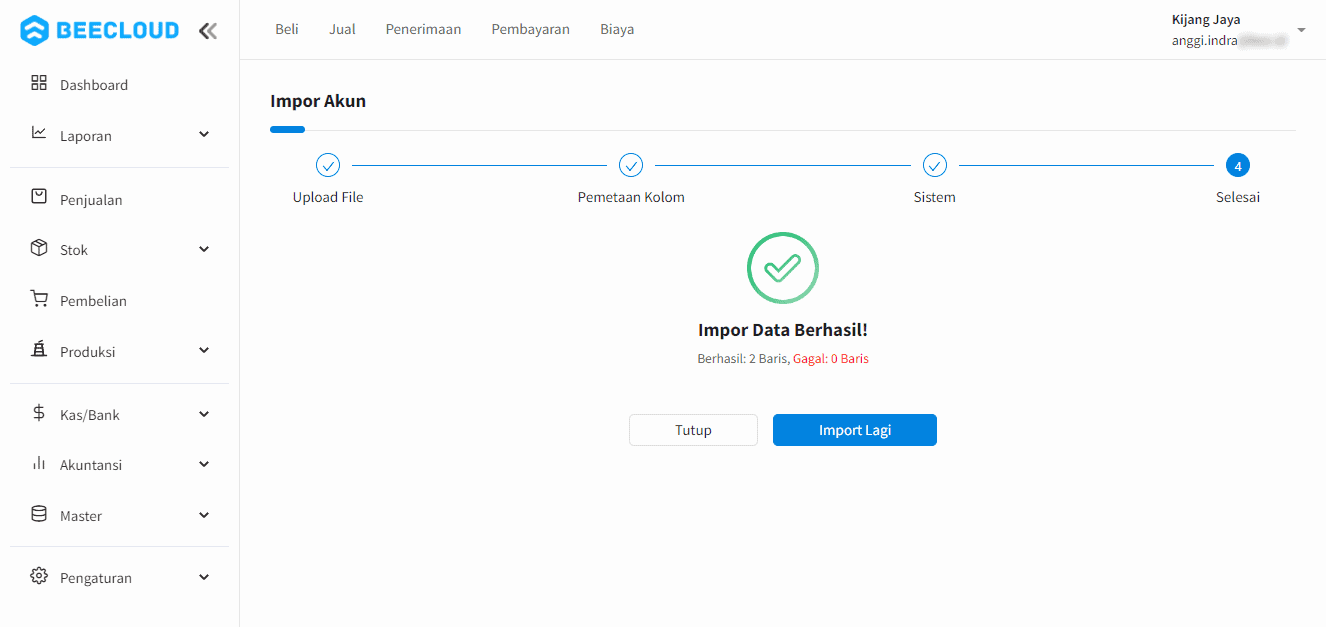The image size is (1326, 627).
Task: Click the Pengaturan gear icon
Action: tap(39, 576)
